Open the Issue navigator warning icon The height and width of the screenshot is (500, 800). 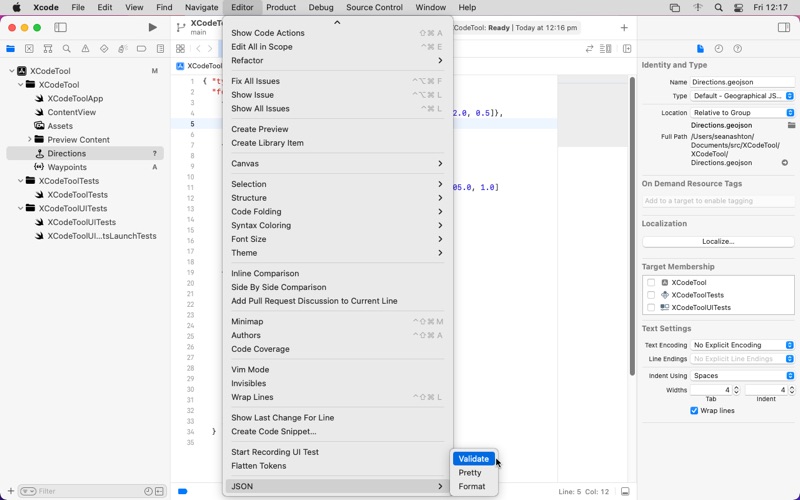click(x=85, y=48)
